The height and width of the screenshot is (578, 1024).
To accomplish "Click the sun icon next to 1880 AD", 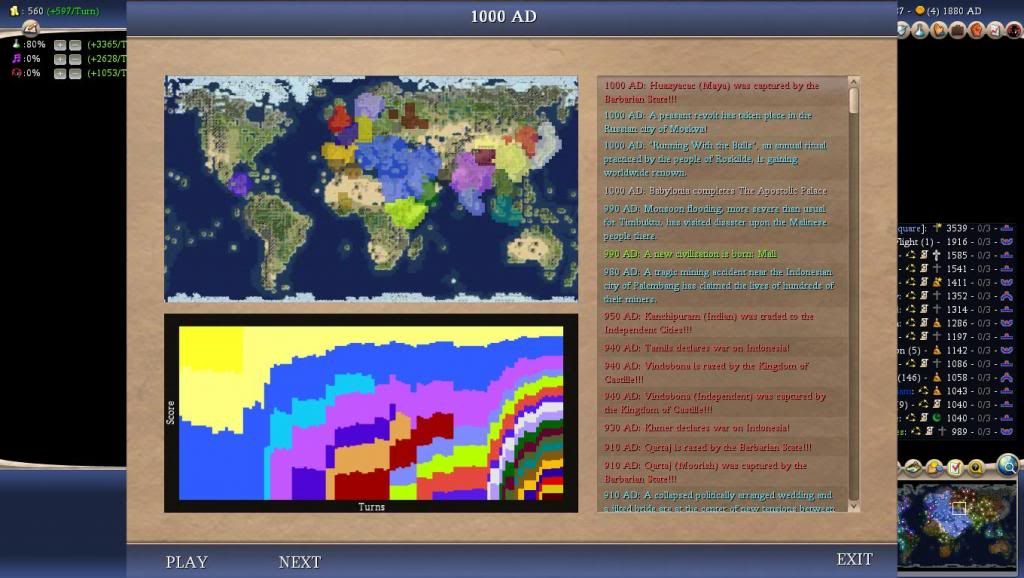I will [x=920, y=10].
